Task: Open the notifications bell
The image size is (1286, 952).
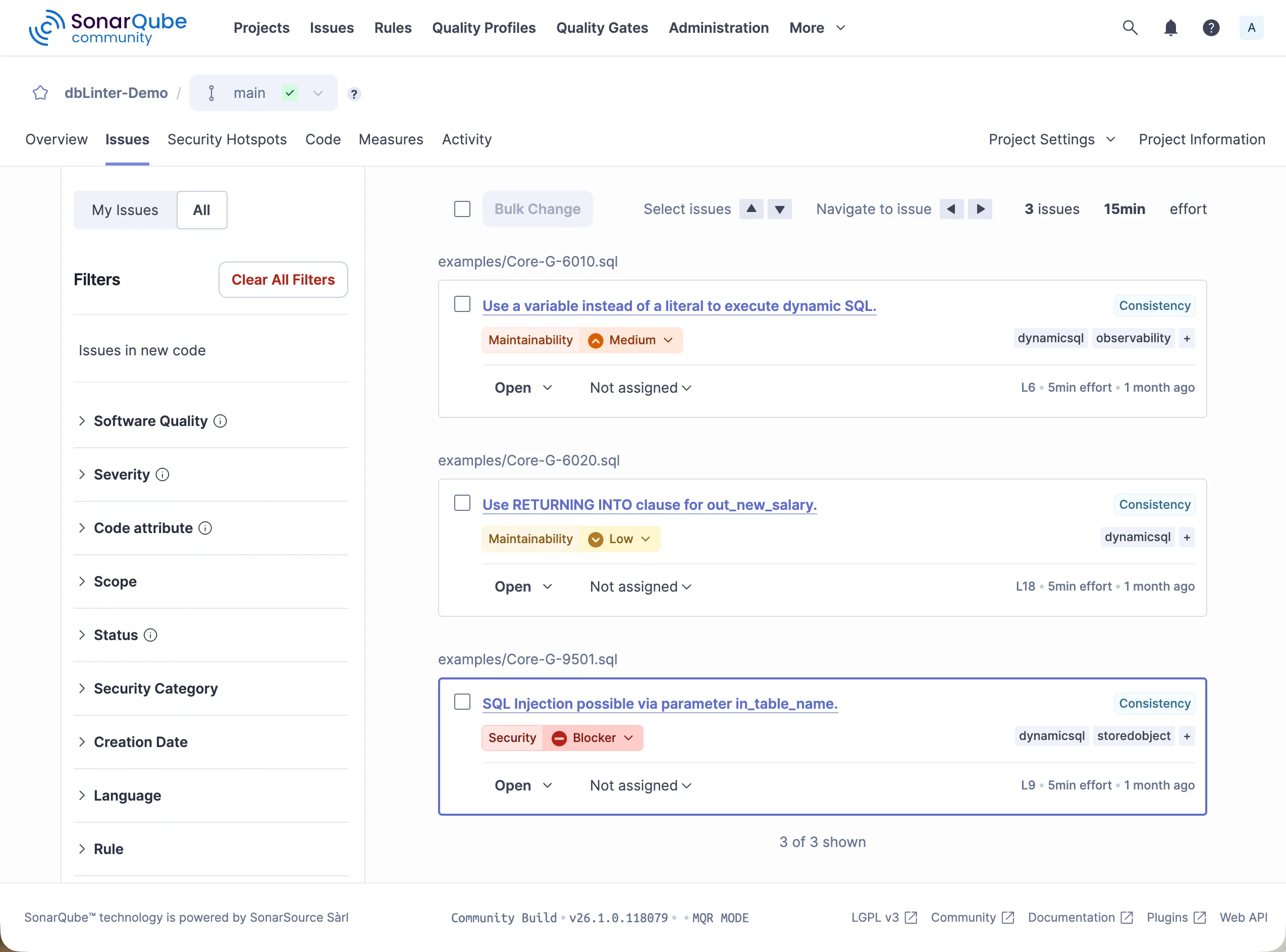Action: click(x=1170, y=28)
